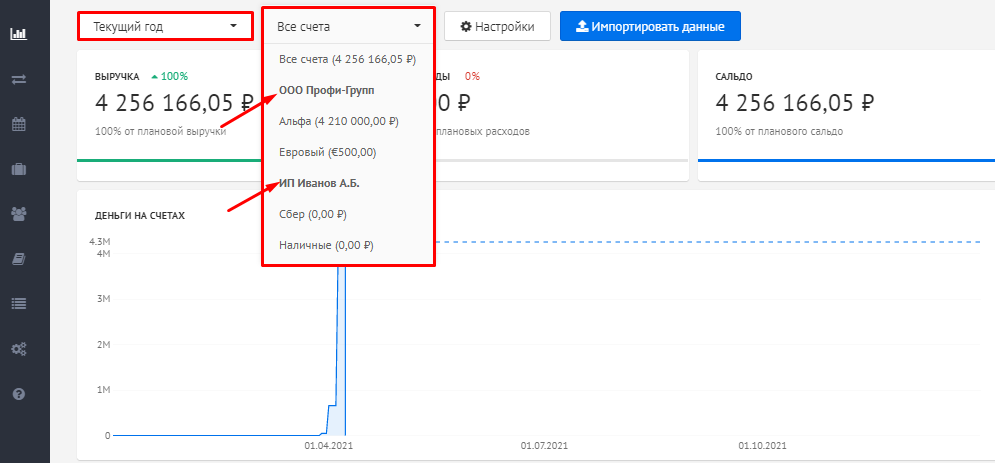This screenshot has height=463, width=995.
Task: Click the ВЫРУЧКА card heading
Action: [x=117, y=76]
